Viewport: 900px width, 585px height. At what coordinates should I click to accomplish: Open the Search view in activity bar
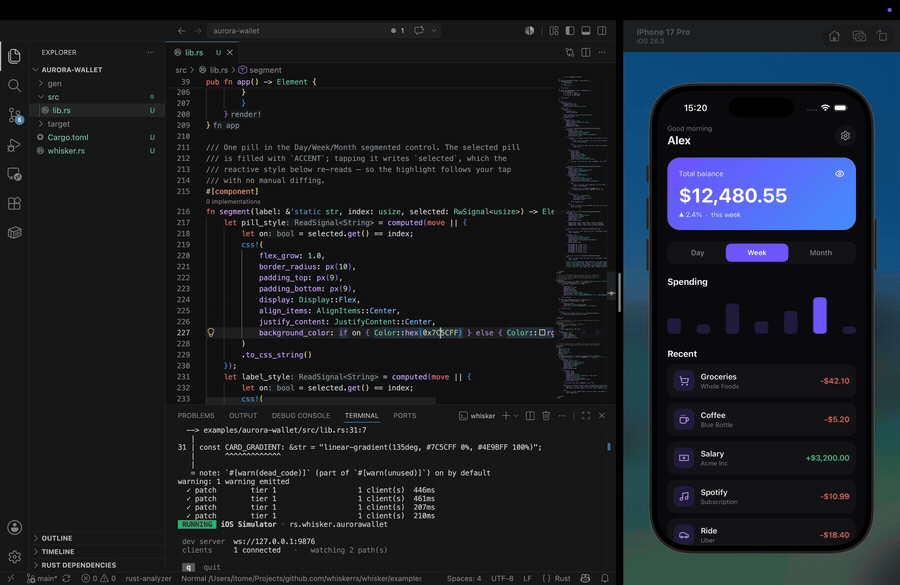14,86
